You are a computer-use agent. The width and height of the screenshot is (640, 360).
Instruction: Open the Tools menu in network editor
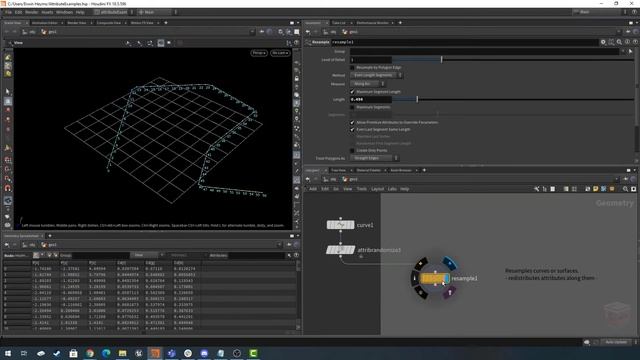pyautogui.click(x=362, y=189)
